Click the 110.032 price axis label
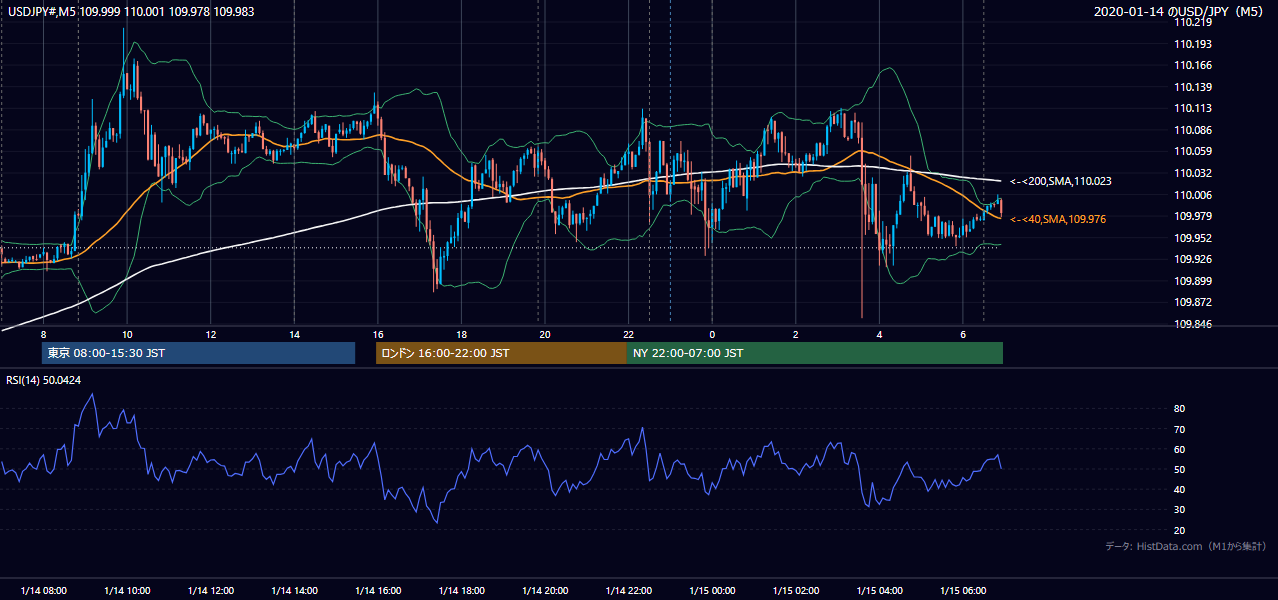 1193,174
